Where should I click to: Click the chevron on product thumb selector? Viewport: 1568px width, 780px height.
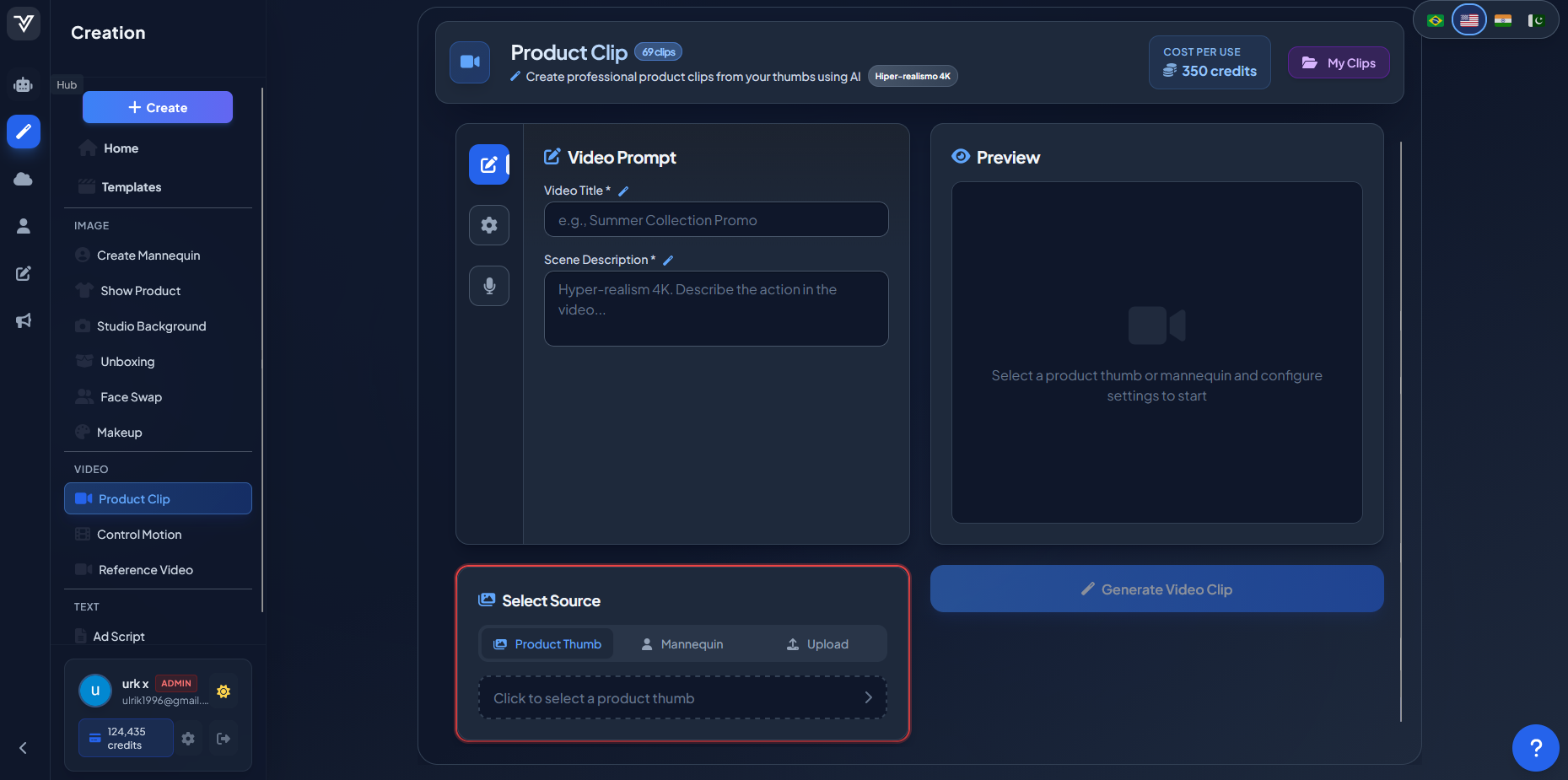(868, 697)
